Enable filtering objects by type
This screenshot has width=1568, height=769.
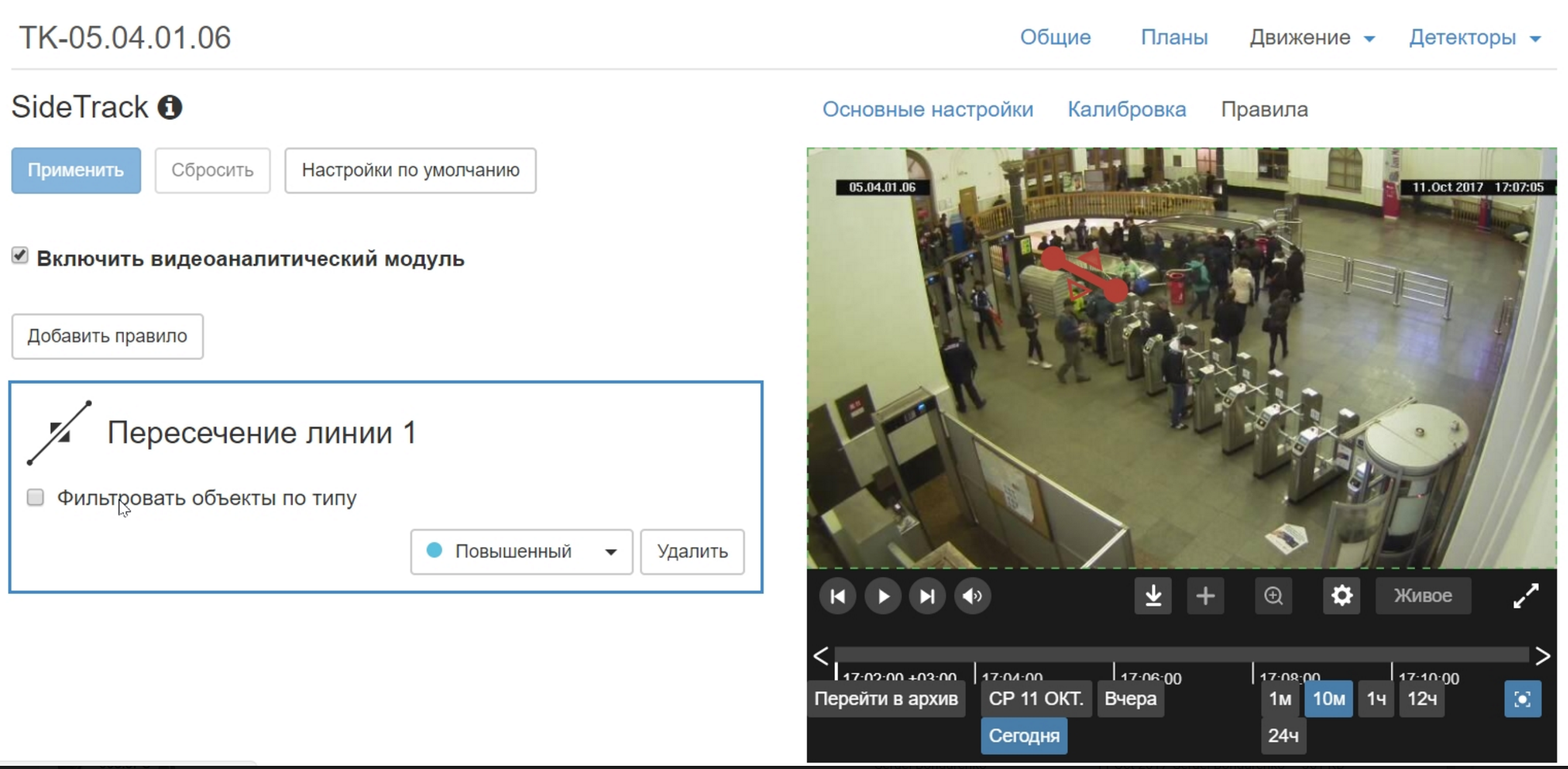pyautogui.click(x=35, y=497)
